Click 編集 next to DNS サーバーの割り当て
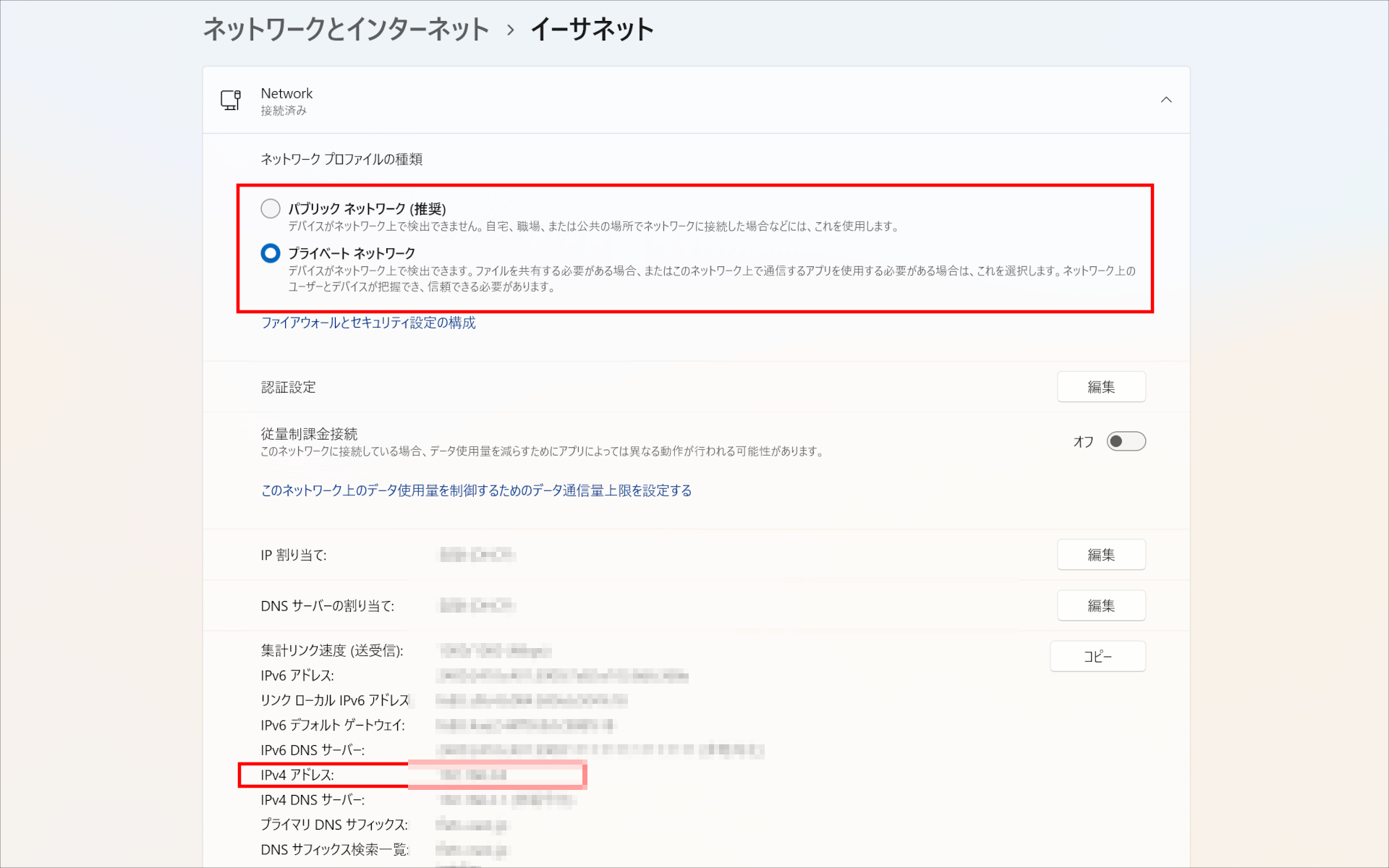 [1101, 605]
